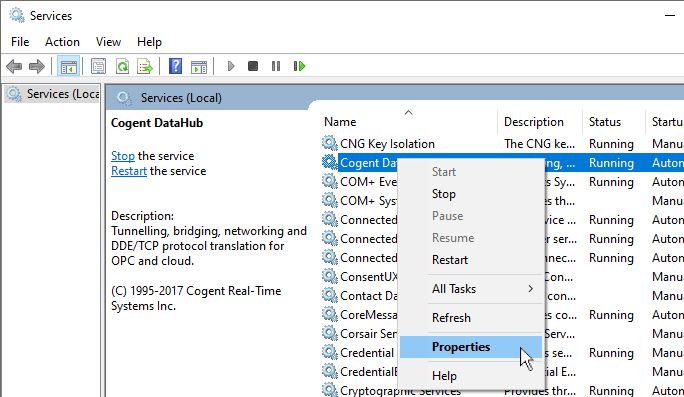This screenshot has height=397, width=684.
Task: Click the Services app icon in title bar
Action: pos(17,15)
